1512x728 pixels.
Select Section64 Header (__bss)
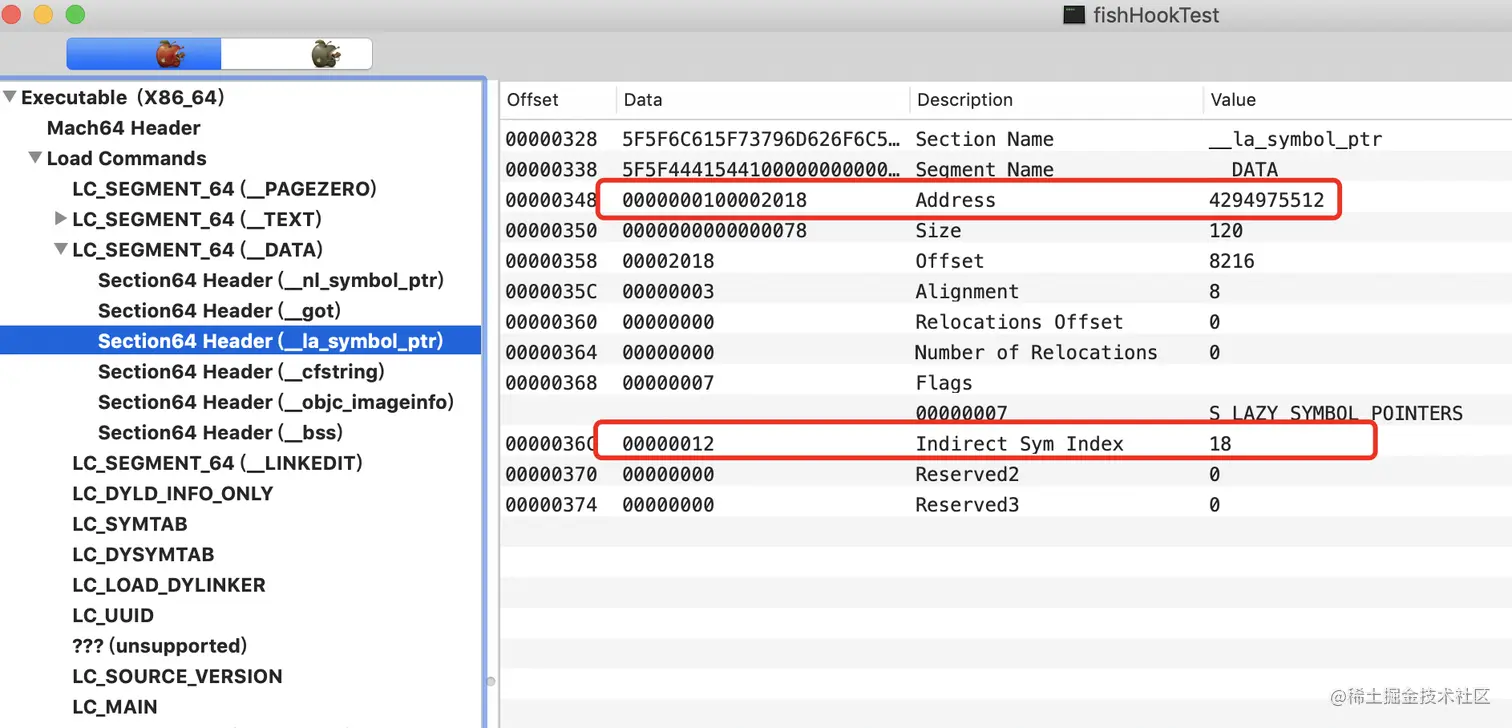[220, 432]
